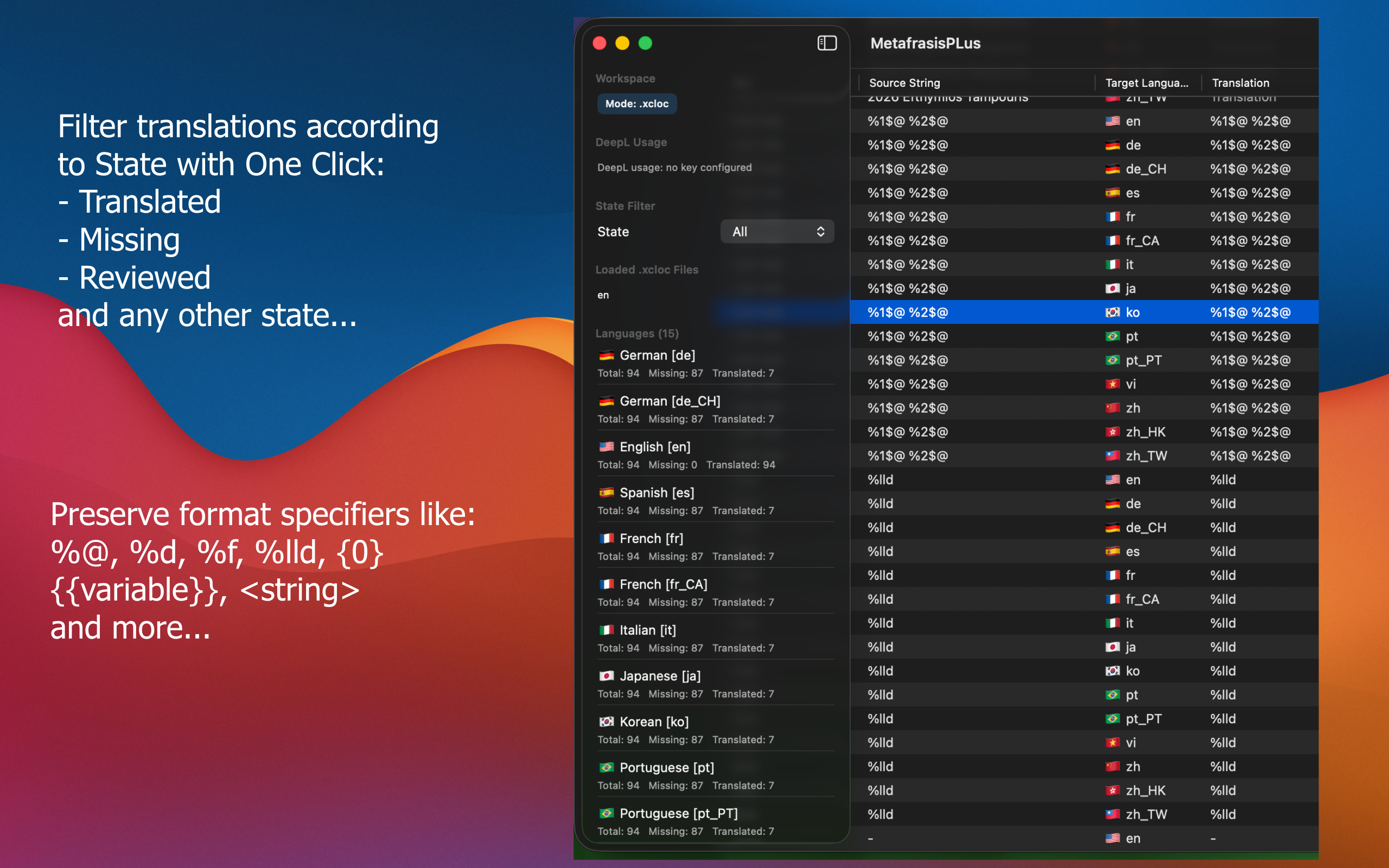The image size is (1389, 868).
Task: Click the MetafrasisPLus window title
Action: point(925,43)
